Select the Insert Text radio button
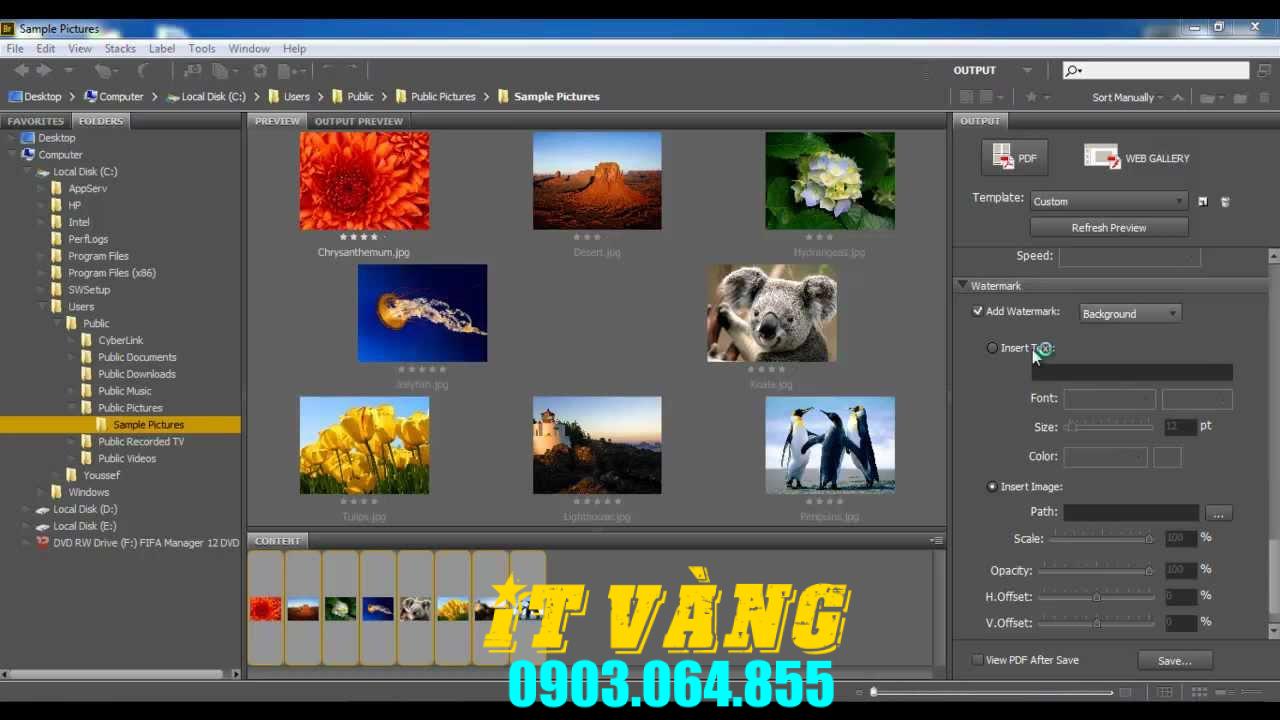This screenshot has width=1280, height=720. 991,348
